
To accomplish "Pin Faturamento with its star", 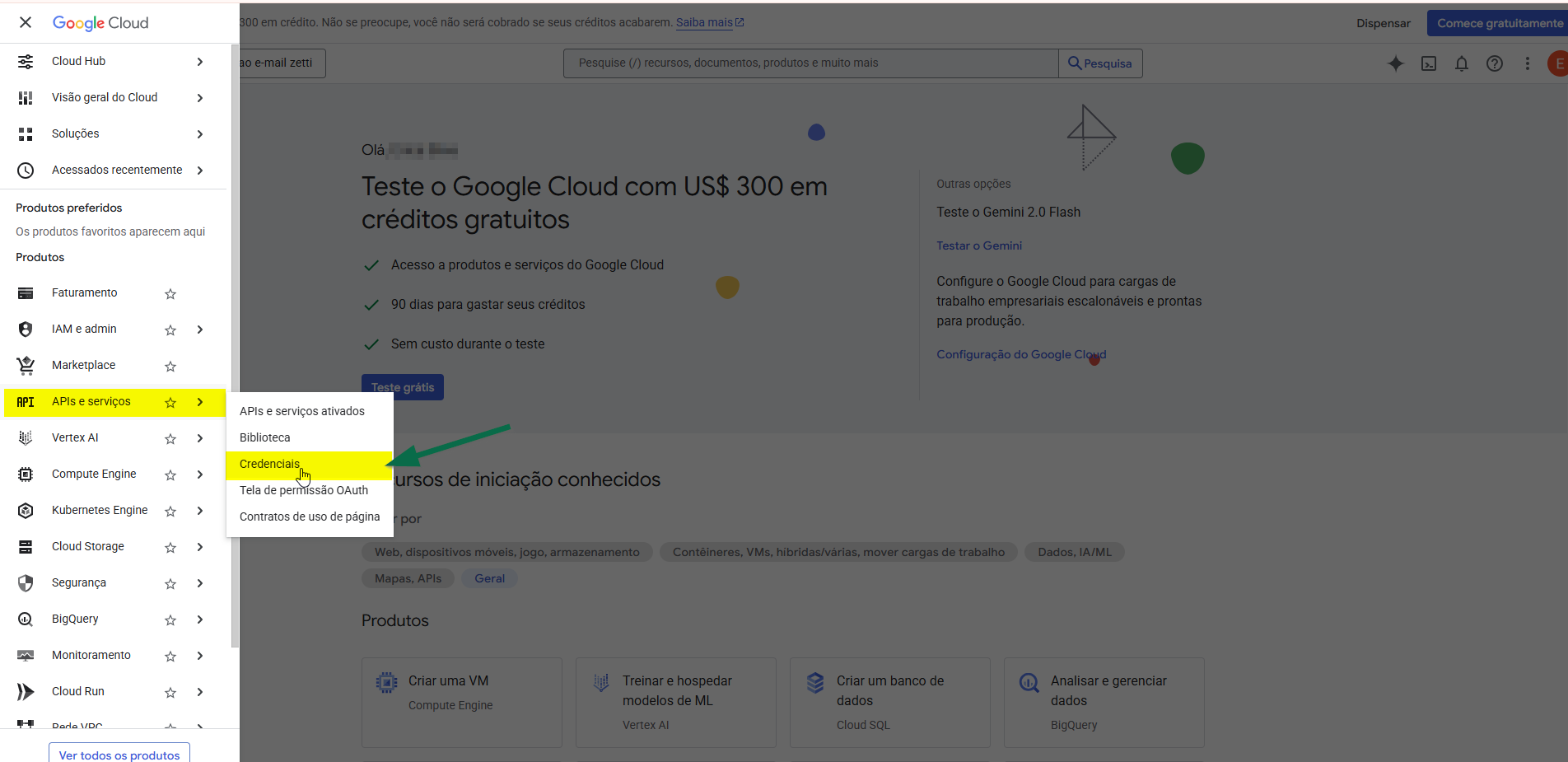I will pyautogui.click(x=170, y=294).
